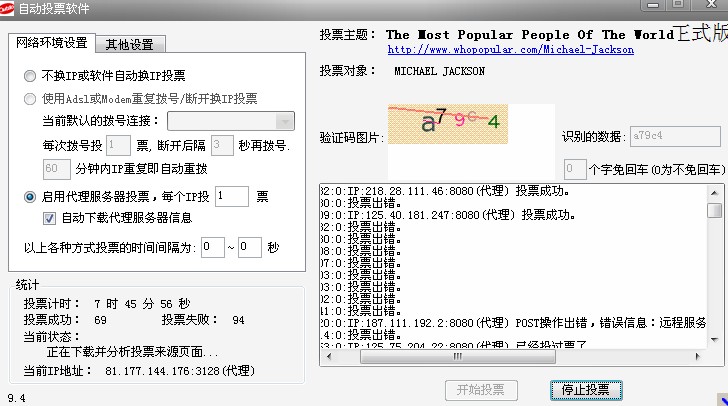
Task: Open the 网络环境设置 tab
Action: pos(50,44)
